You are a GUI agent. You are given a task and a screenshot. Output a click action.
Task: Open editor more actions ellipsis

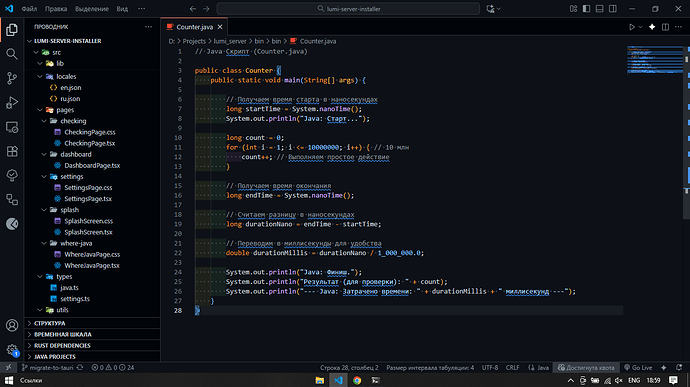coord(678,27)
